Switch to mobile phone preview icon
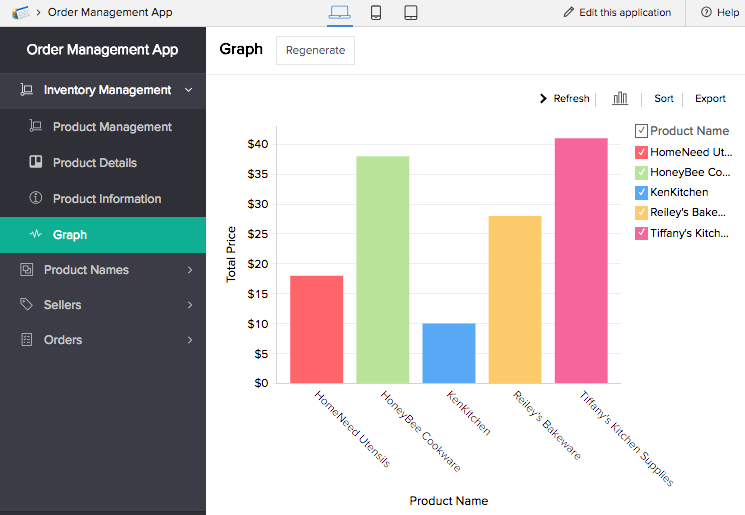 coord(376,12)
